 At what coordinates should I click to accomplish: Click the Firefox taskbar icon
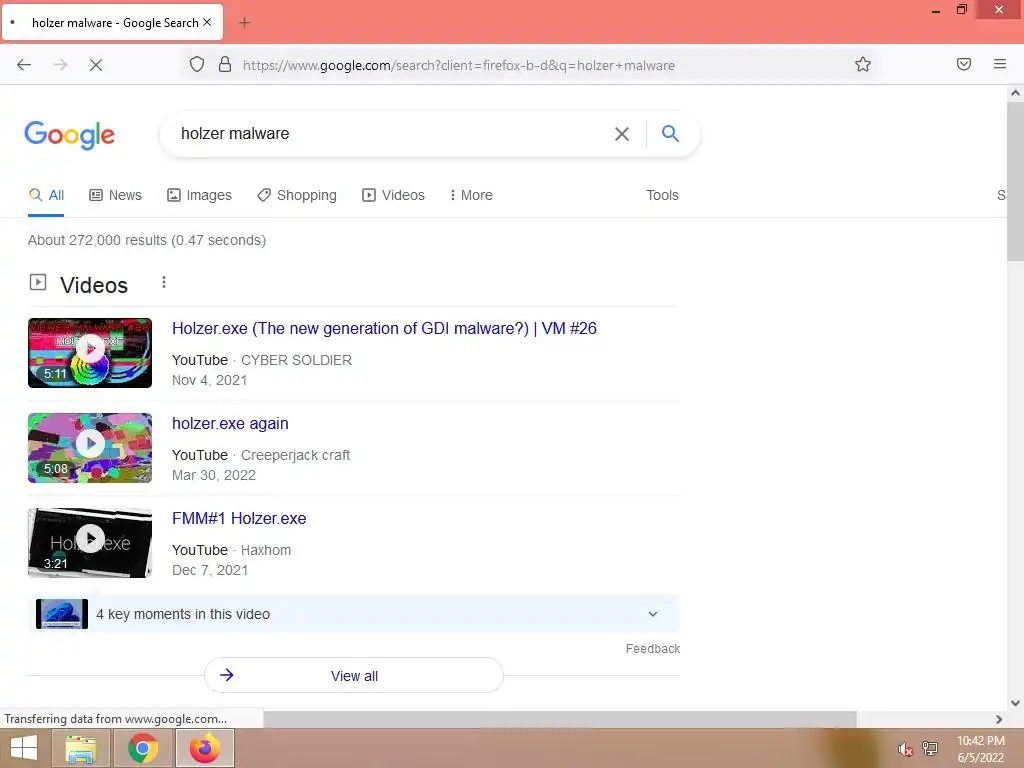[x=204, y=748]
